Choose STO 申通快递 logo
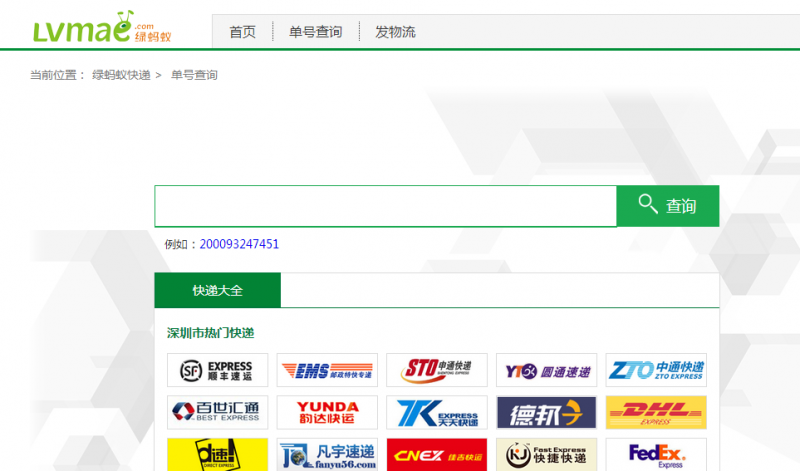 pyautogui.click(x=437, y=370)
